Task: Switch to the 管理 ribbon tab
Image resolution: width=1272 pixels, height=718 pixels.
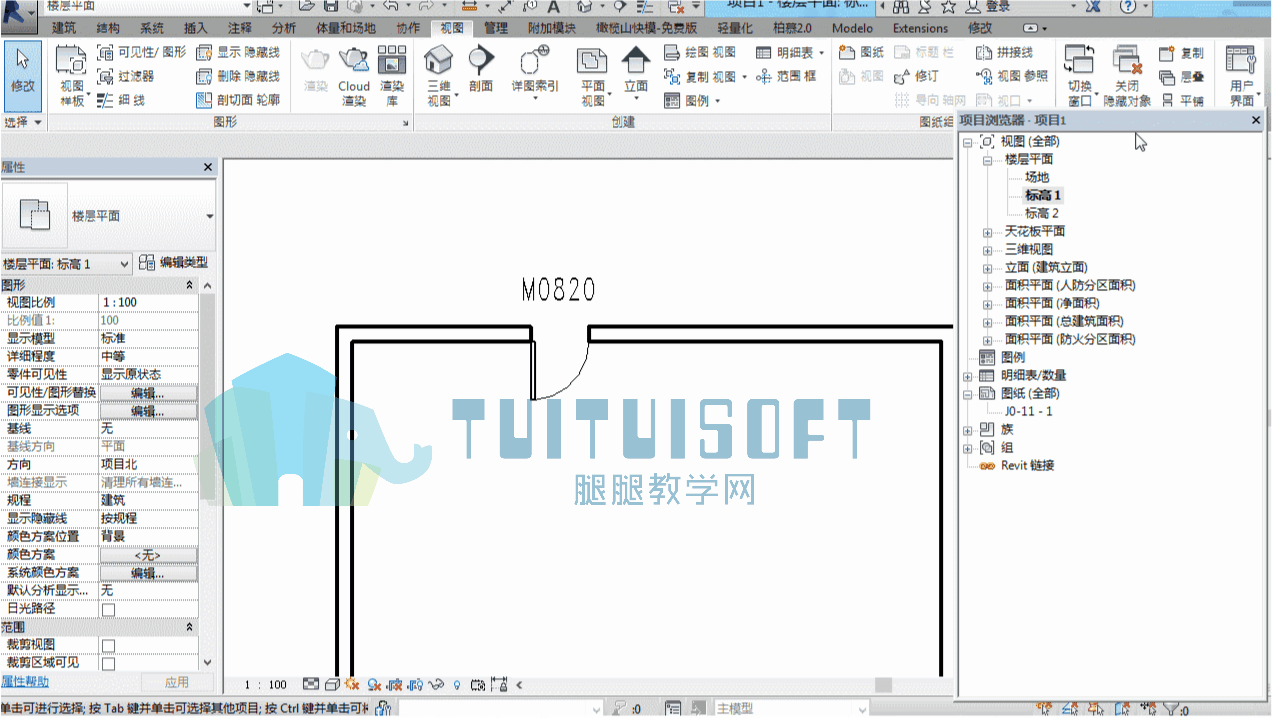Action: [495, 28]
